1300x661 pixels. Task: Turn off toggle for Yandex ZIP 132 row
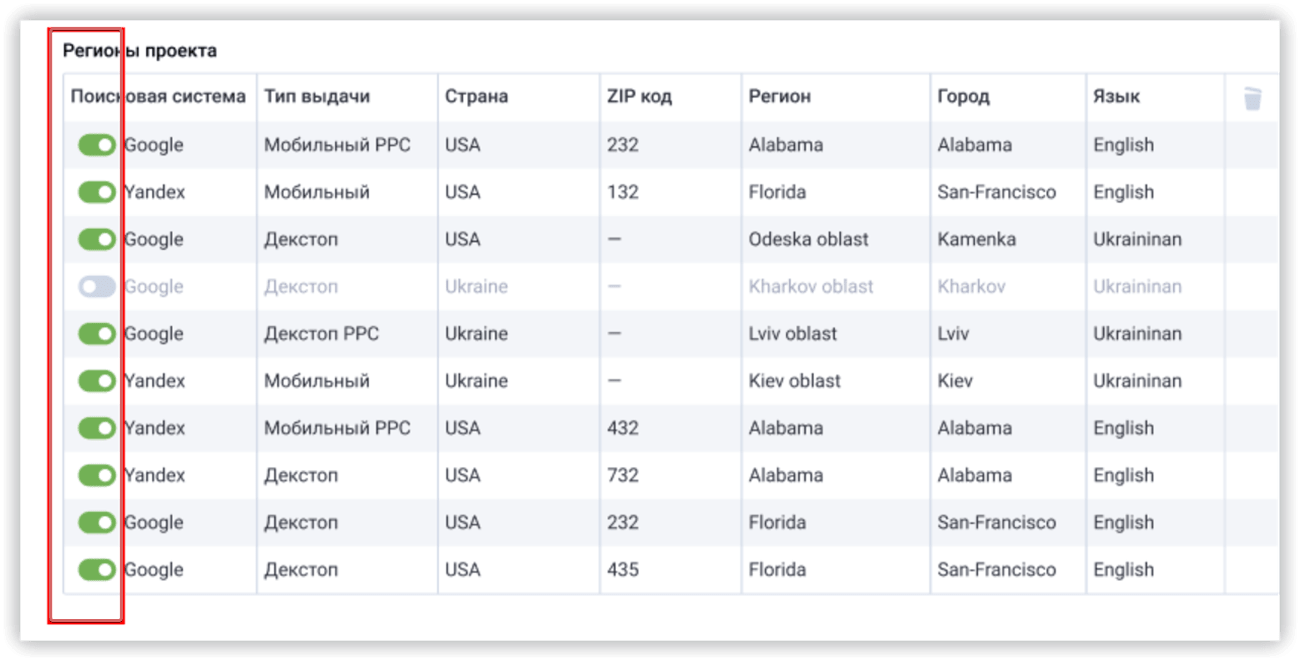click(x=97, y=192)
